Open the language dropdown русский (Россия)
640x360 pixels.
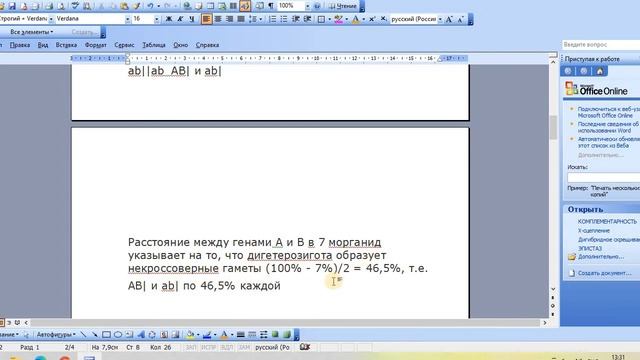tap(440, 19)
